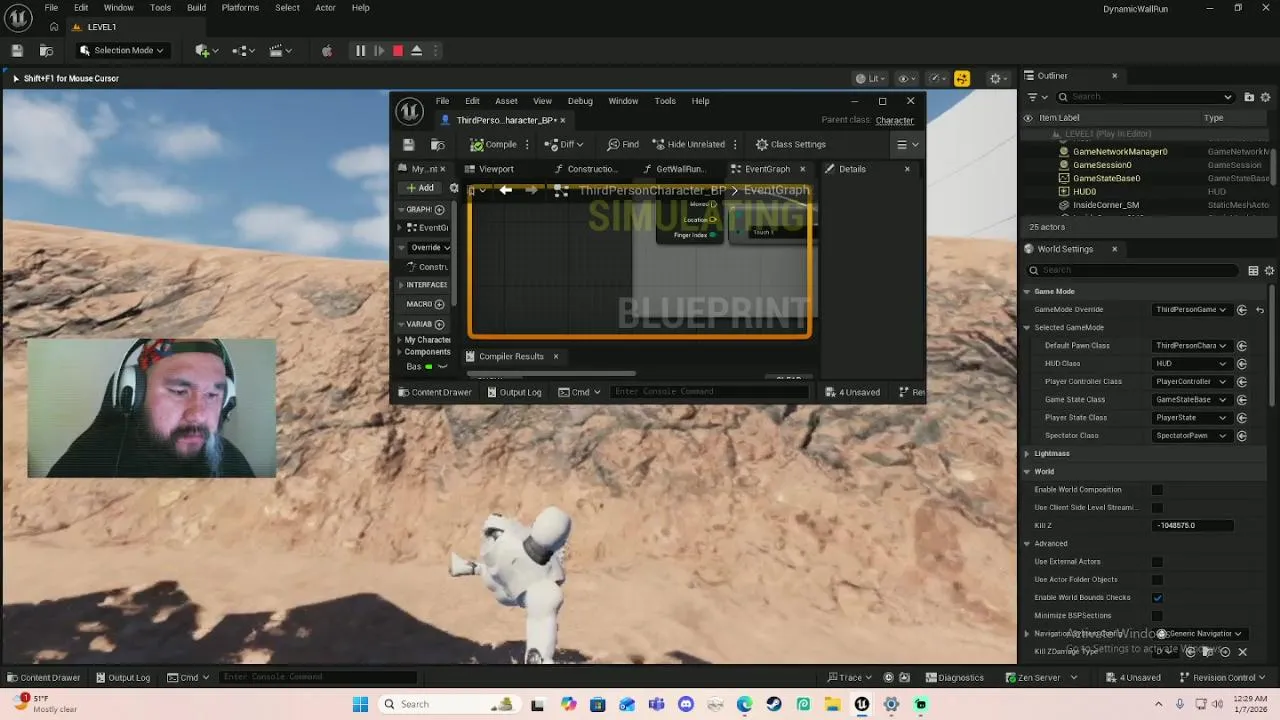The height and width of the screenshot is (720, 1280).
Task: Toggle the Use External Actors checkbox
Action: (x=1157, y=562)
